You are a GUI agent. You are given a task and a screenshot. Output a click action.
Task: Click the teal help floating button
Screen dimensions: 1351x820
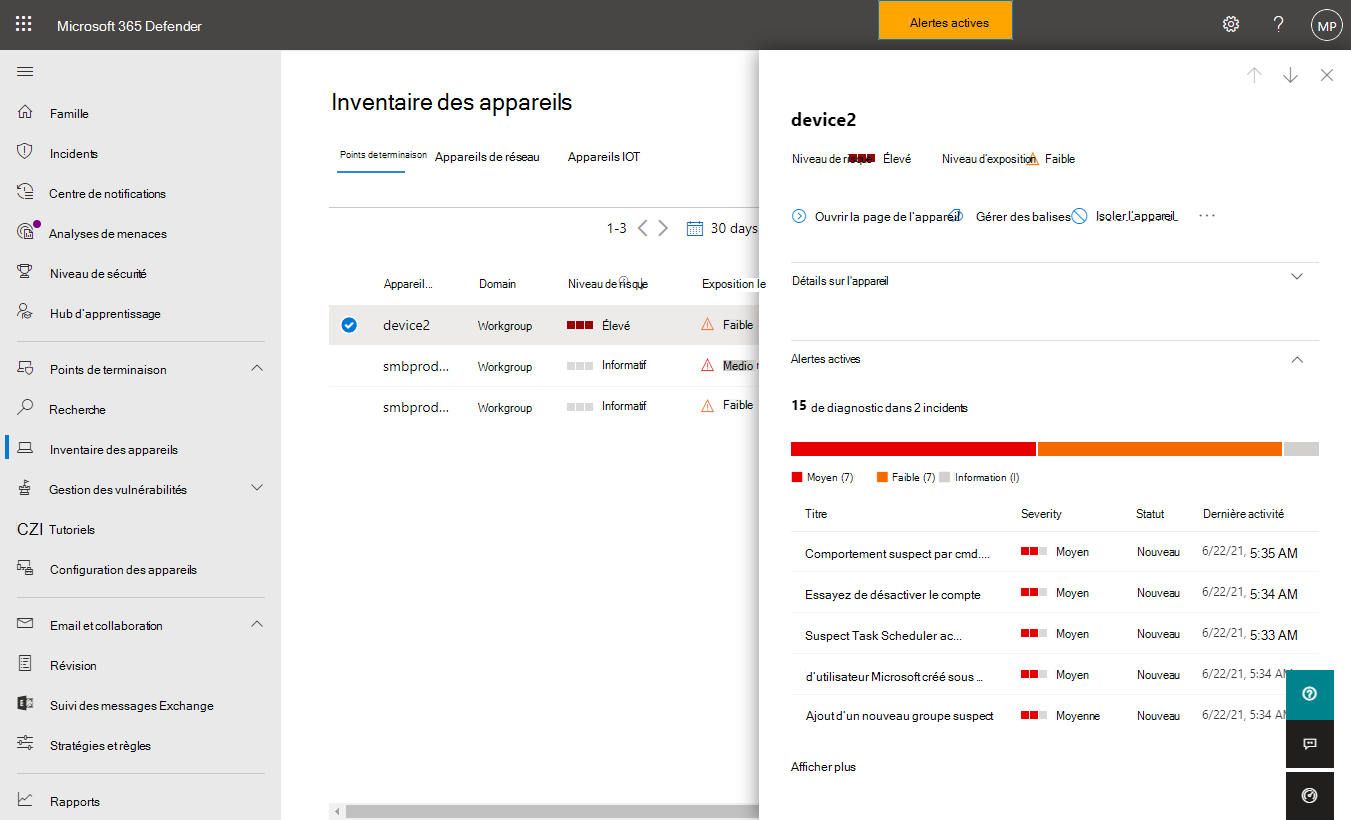pos(1310,694)
